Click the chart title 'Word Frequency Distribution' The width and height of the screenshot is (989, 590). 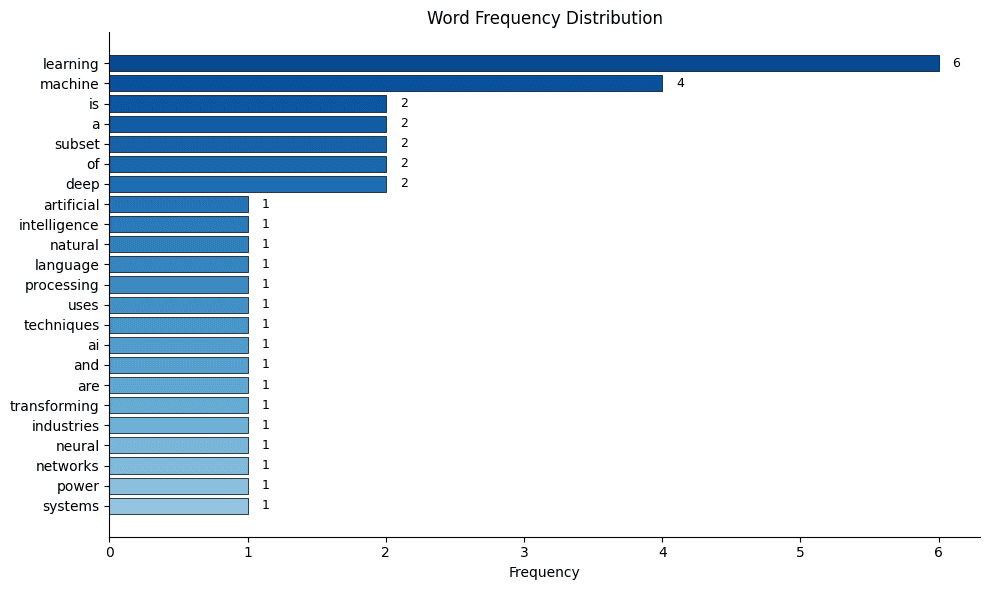[x=545, y=15]
